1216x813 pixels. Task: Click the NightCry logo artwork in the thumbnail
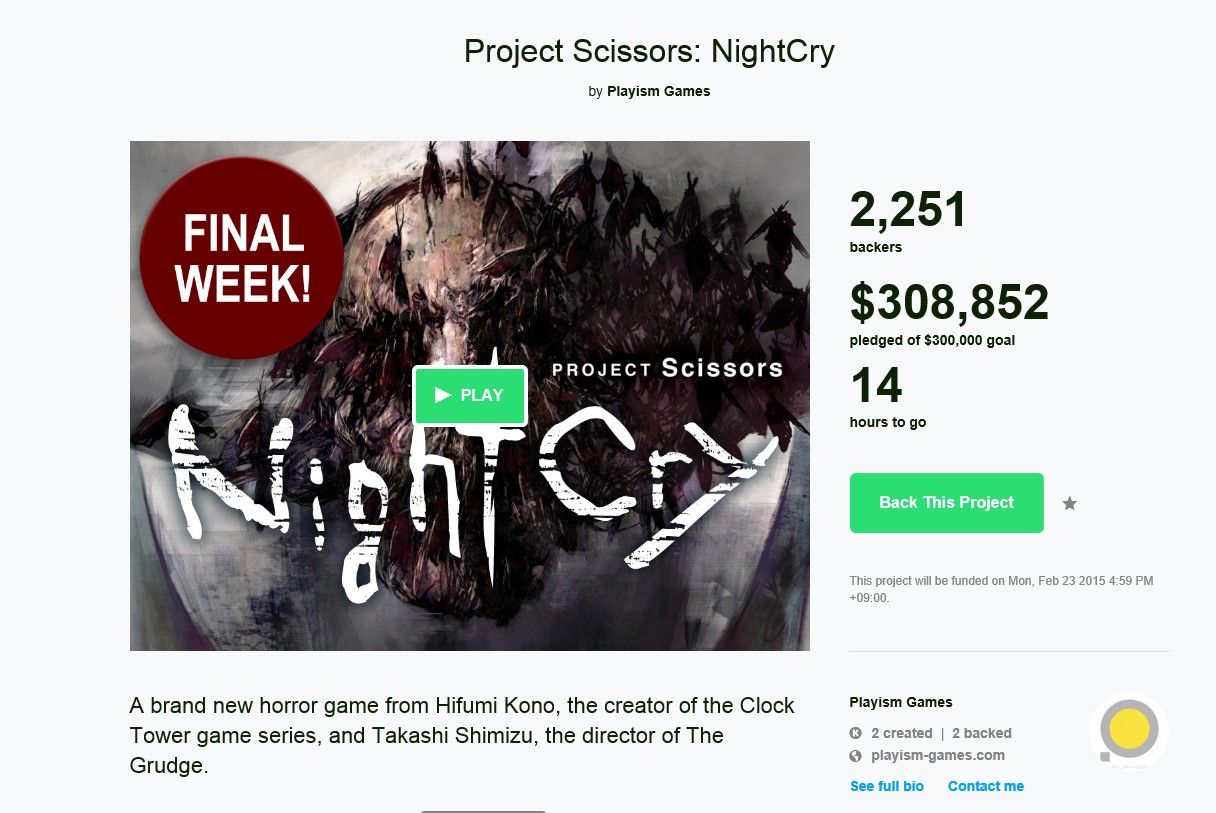[x=470, y=490]
